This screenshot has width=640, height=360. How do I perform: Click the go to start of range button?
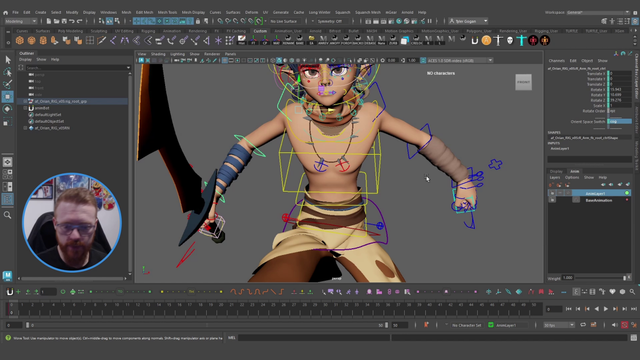point(569,309)
